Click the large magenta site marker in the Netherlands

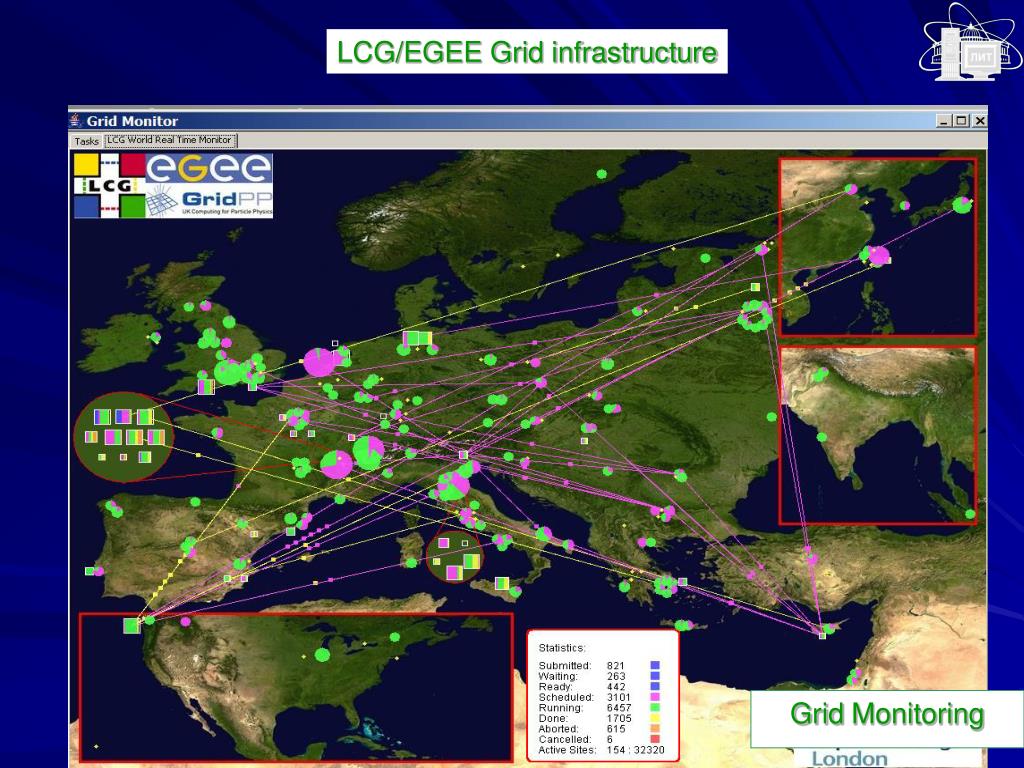coord(319,362)
